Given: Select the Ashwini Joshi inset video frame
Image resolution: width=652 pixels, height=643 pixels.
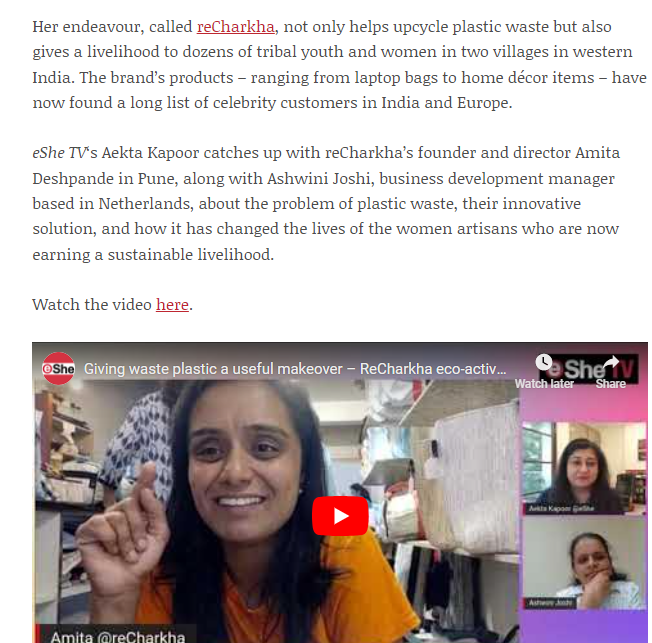Looking at the screenshot, I should pos(584,564).
